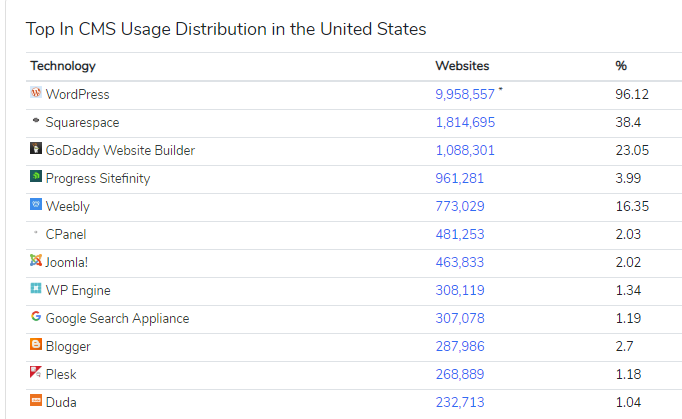Image resolution: width=682 pixels, height=419 pixels.
Task: Click the Technology column header
Action: click(63, 66)
